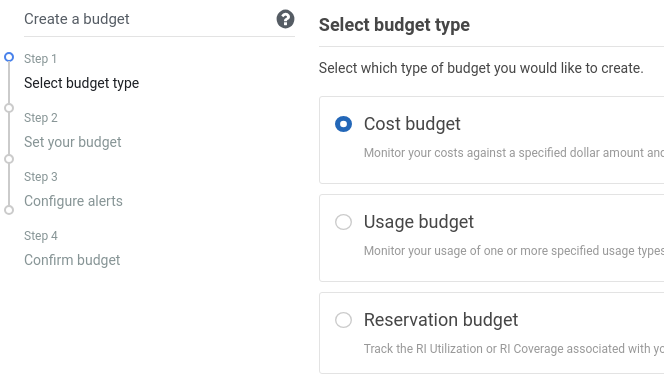
Task: Choose the Reservation budget radio button
Action: point(343,320)
